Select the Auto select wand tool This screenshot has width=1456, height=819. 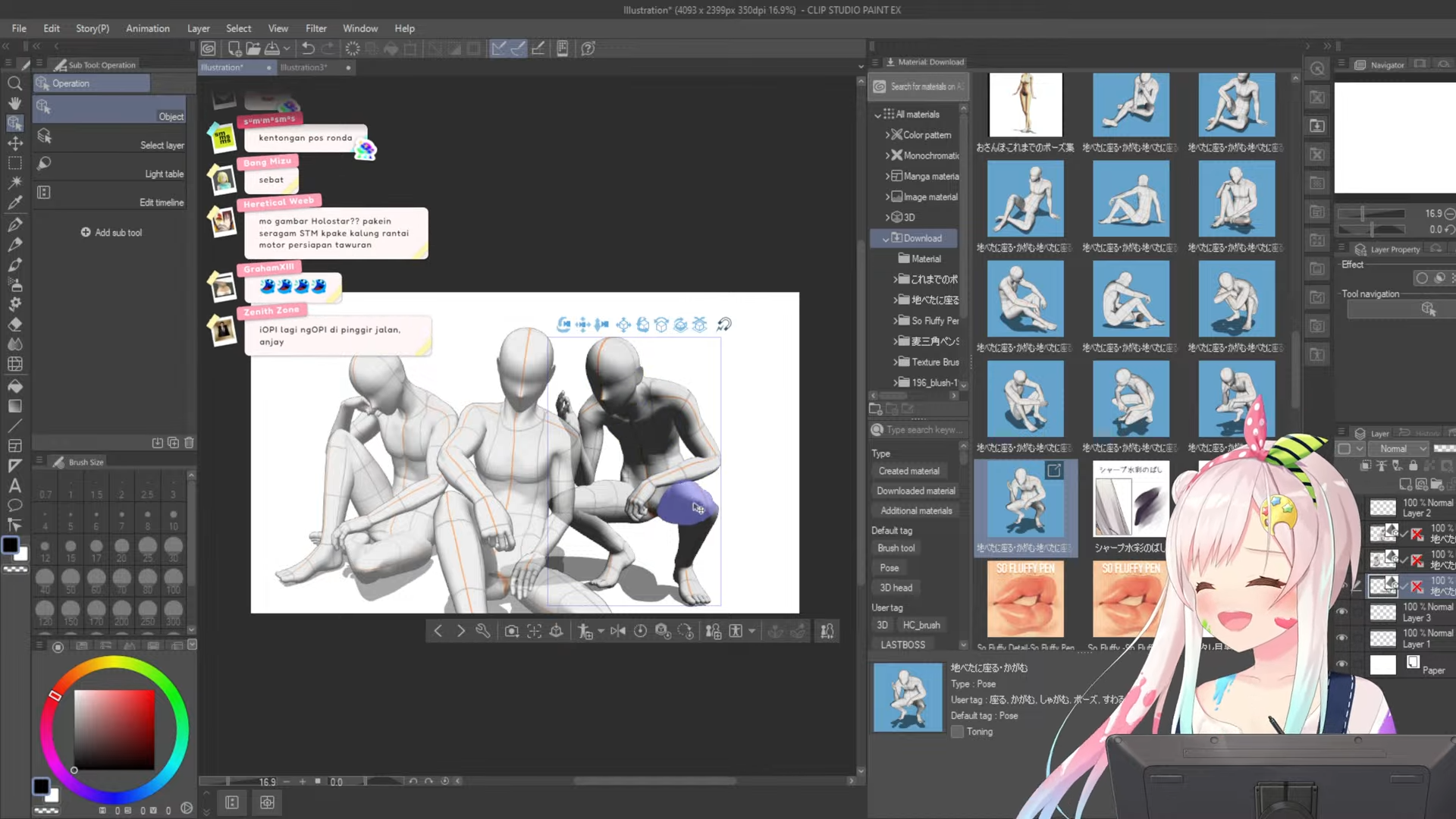[14, 183]
